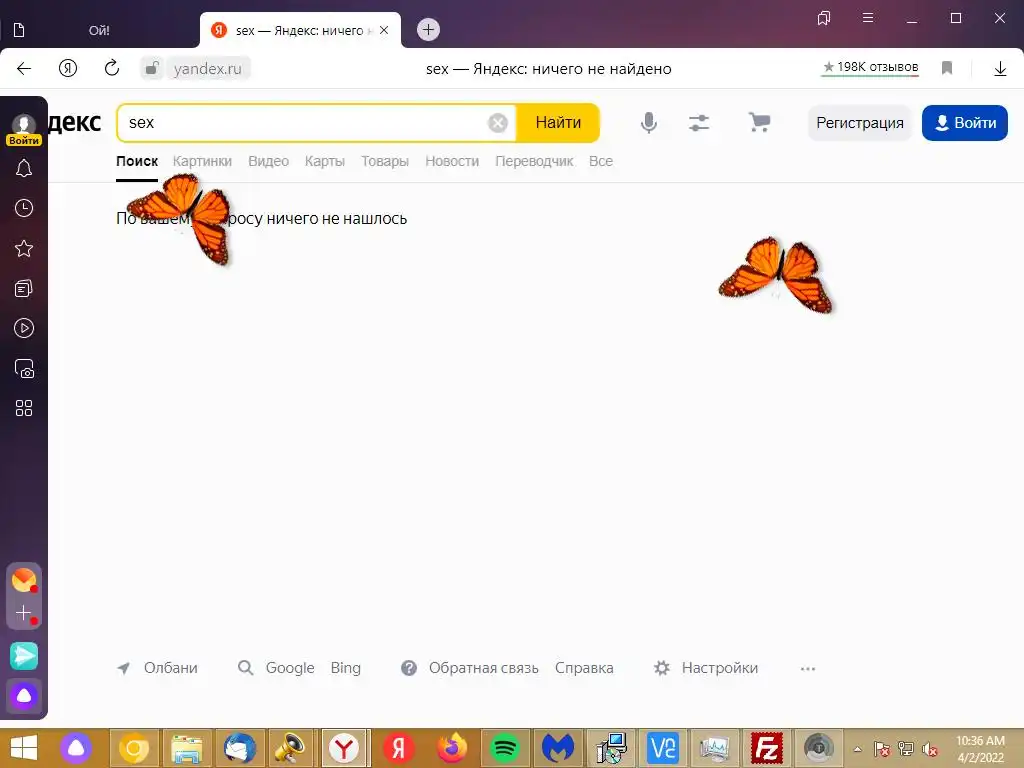Open the shopping cart icon
This screenshot has height=768, width=1024.
pos(759,122)
